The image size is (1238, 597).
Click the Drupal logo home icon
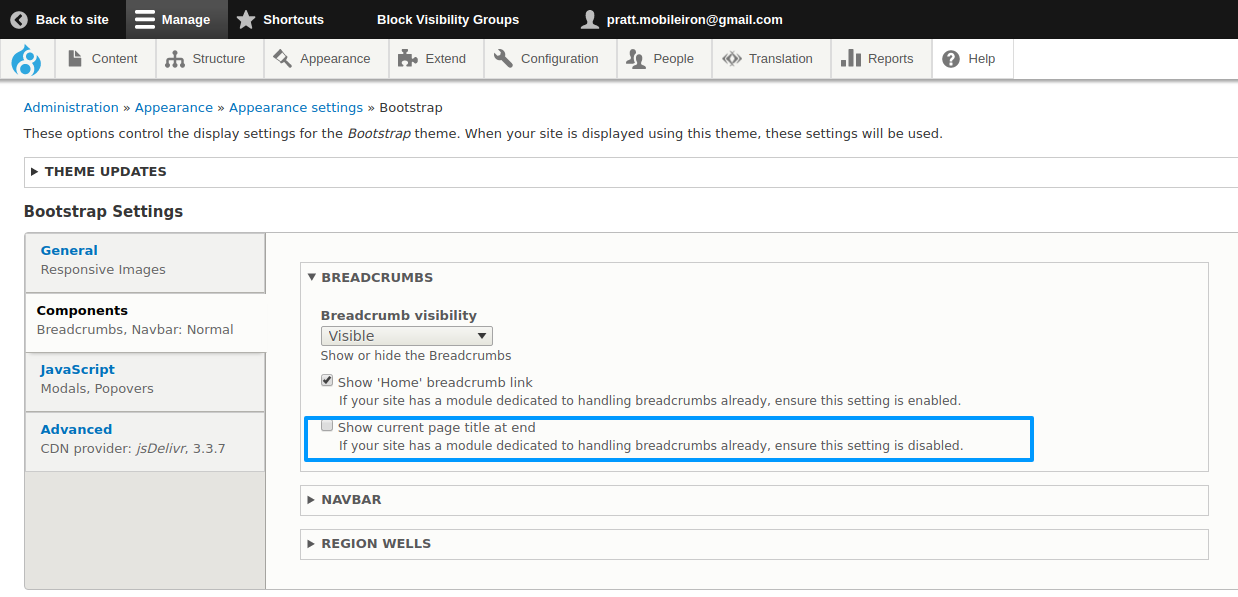pyautogui.click(x=26, y=60)
